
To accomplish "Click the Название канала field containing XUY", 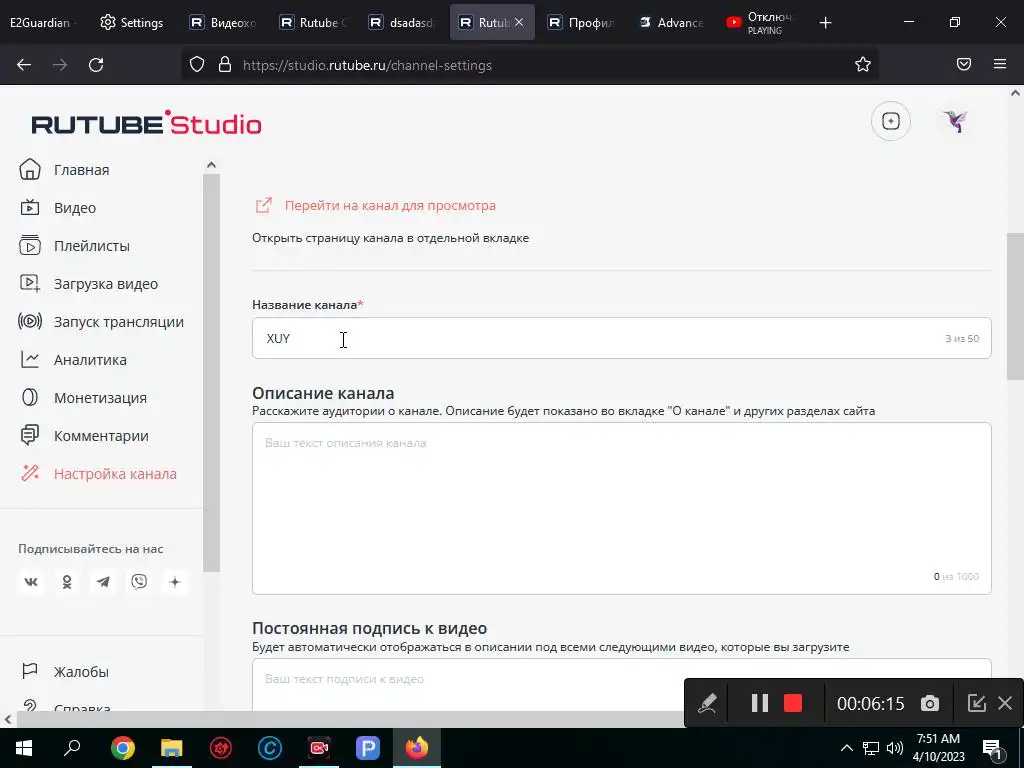I will point(622,338).
